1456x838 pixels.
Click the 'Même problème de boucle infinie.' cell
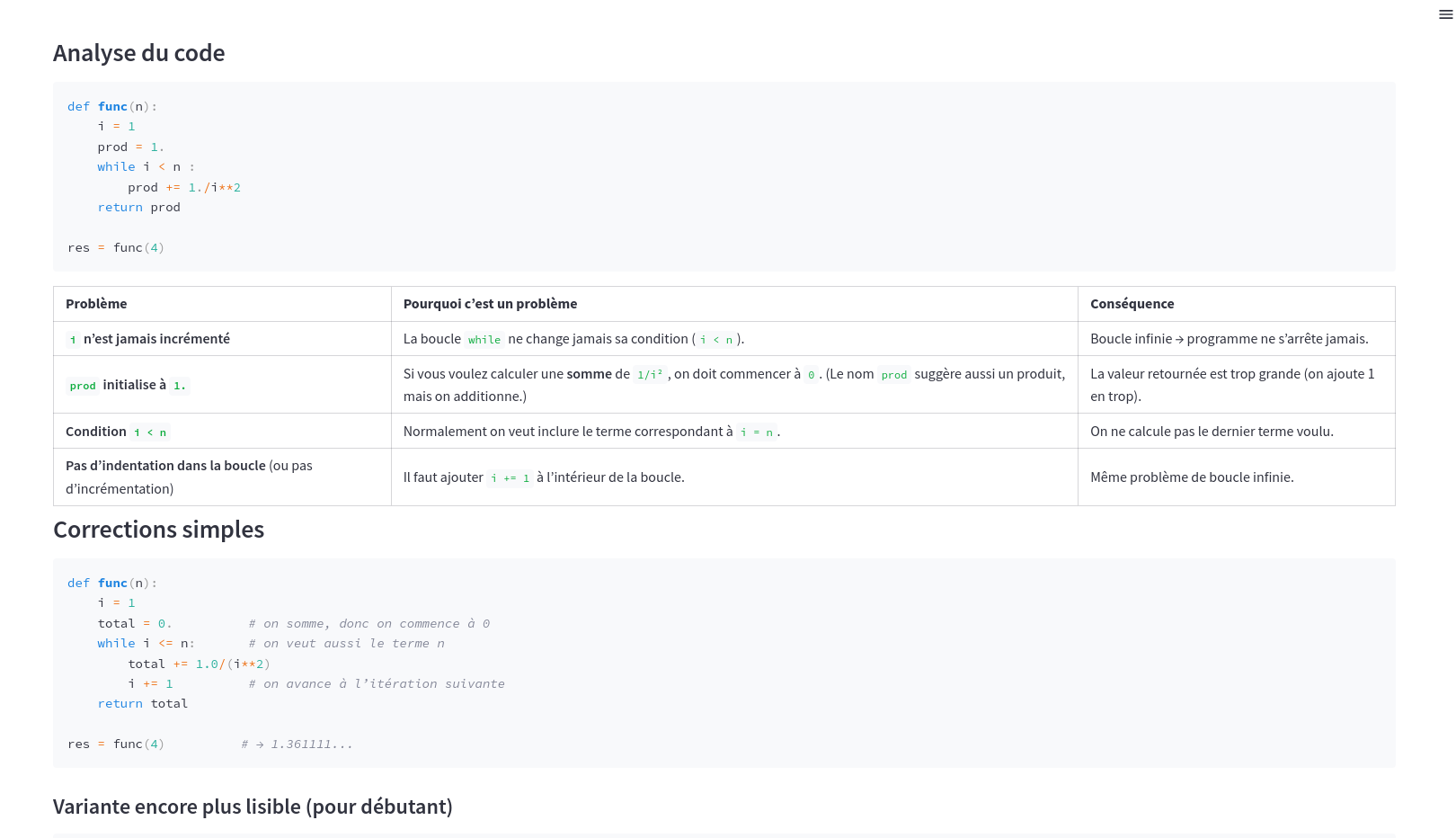click(1191, 477)
